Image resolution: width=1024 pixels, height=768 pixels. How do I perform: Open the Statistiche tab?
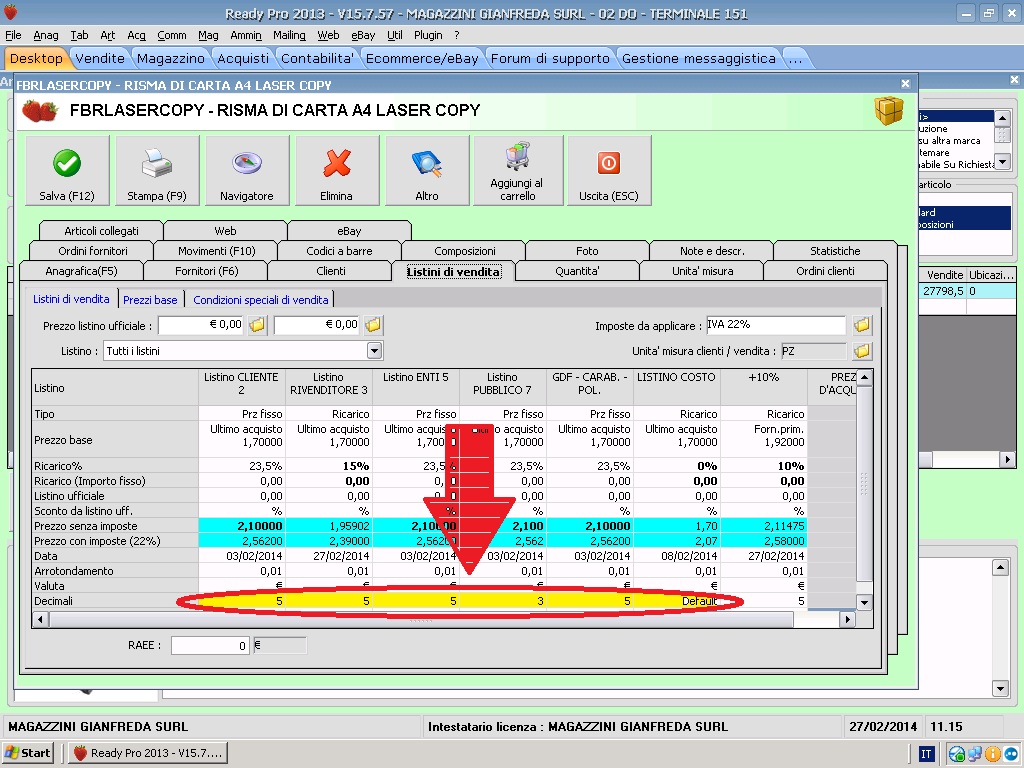tap(835, 251)
